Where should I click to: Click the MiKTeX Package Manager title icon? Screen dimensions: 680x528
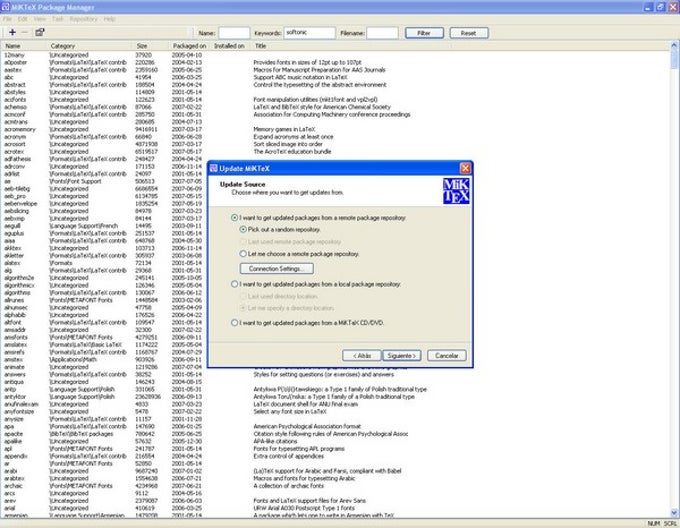coord(5,7)
